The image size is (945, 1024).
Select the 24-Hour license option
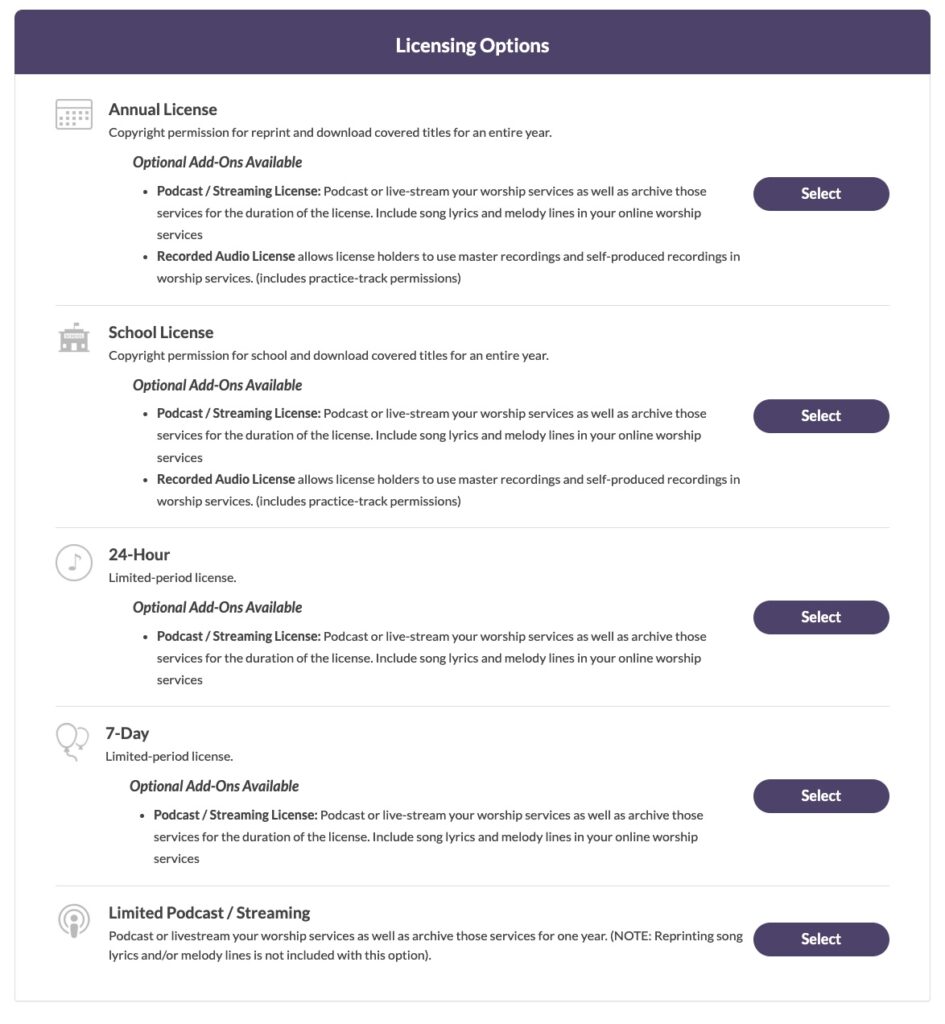(x=821, y=617)
